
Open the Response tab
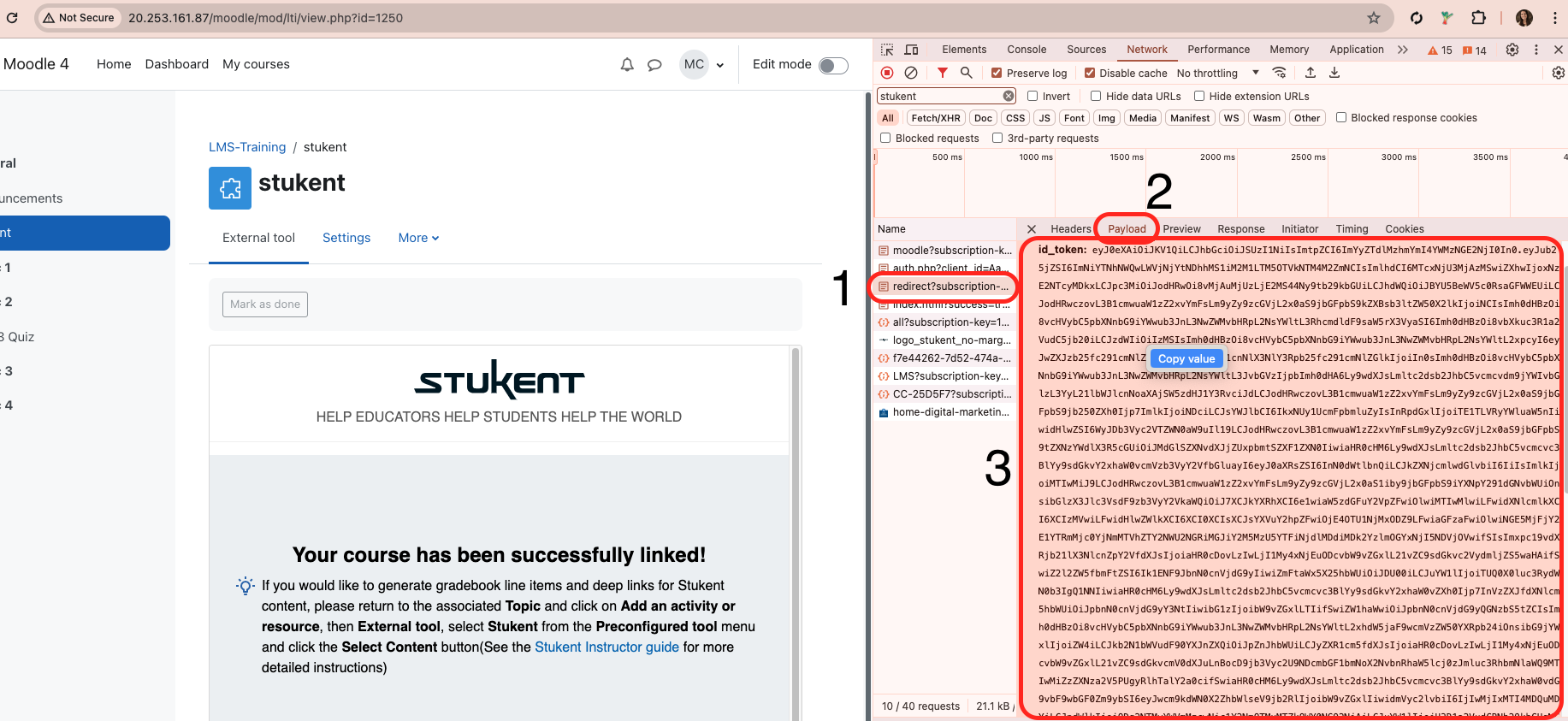pyautogui.click(x=1241, y=228)
